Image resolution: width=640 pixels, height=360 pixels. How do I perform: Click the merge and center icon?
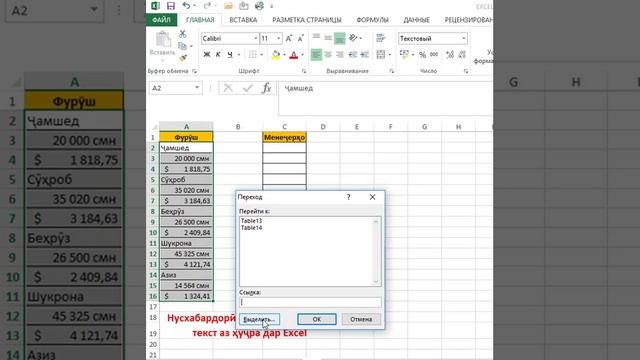point(380,54)
